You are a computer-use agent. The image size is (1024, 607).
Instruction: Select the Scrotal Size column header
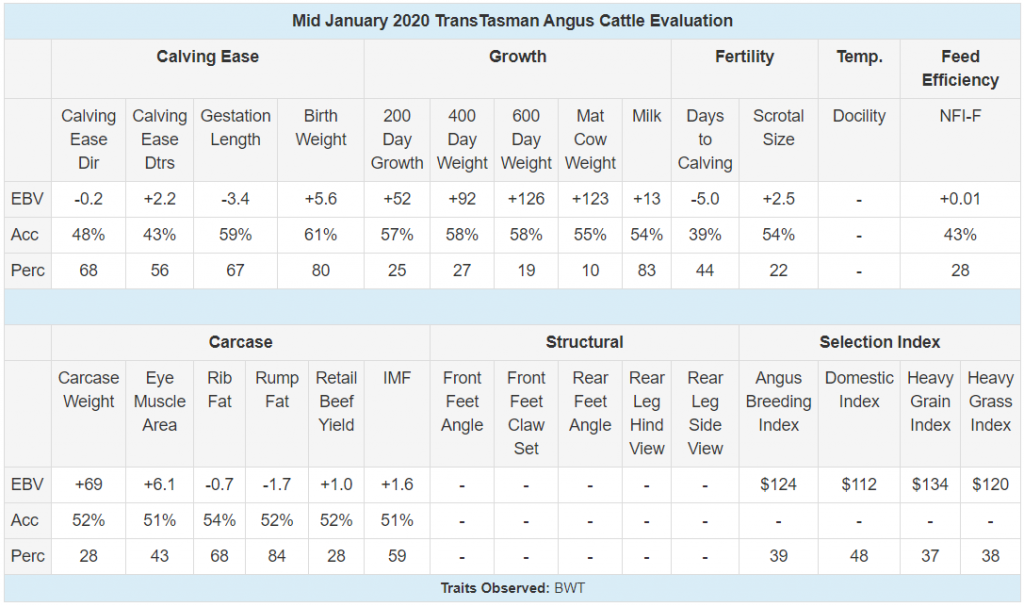778,127
